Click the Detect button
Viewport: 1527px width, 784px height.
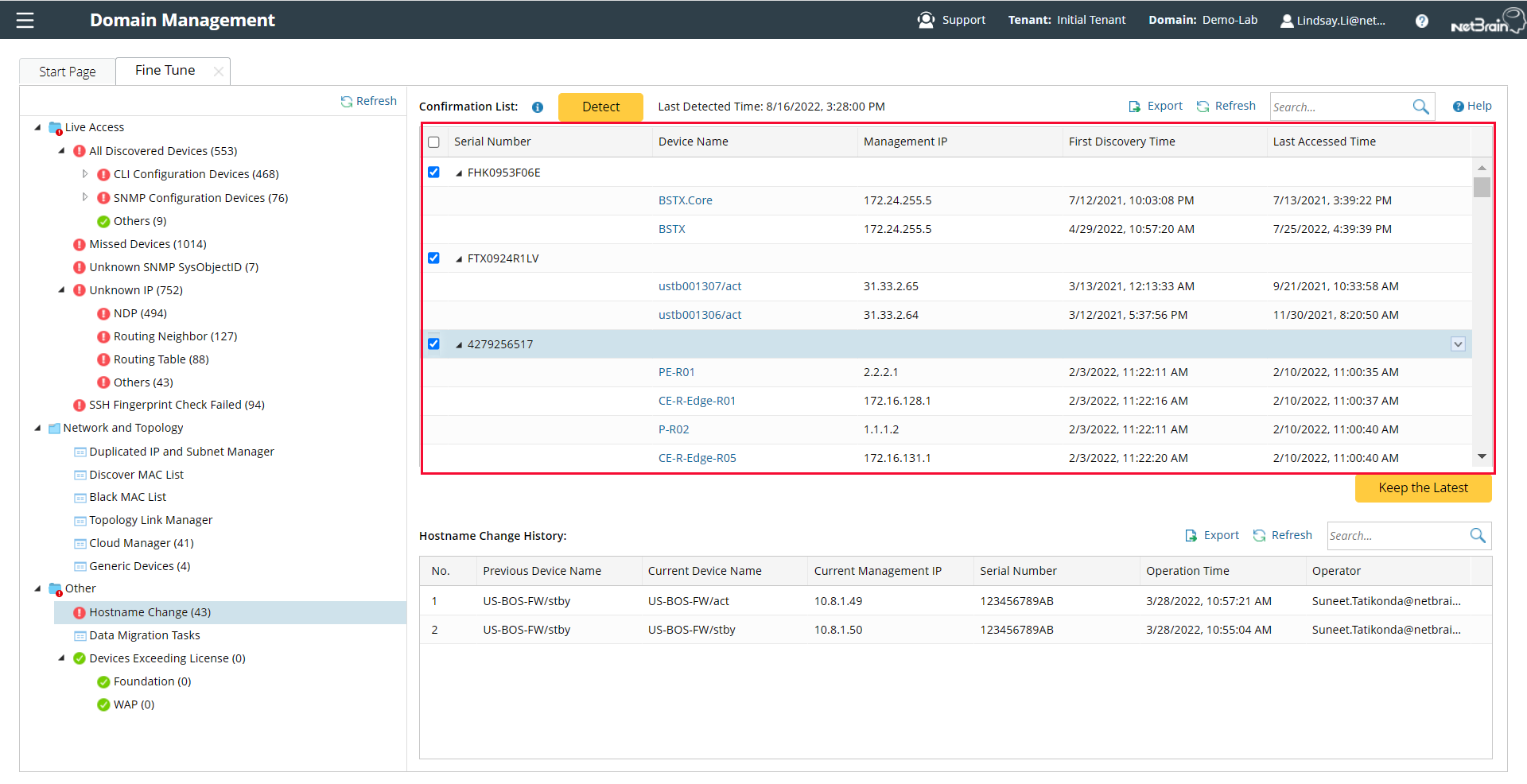point(600,107)
